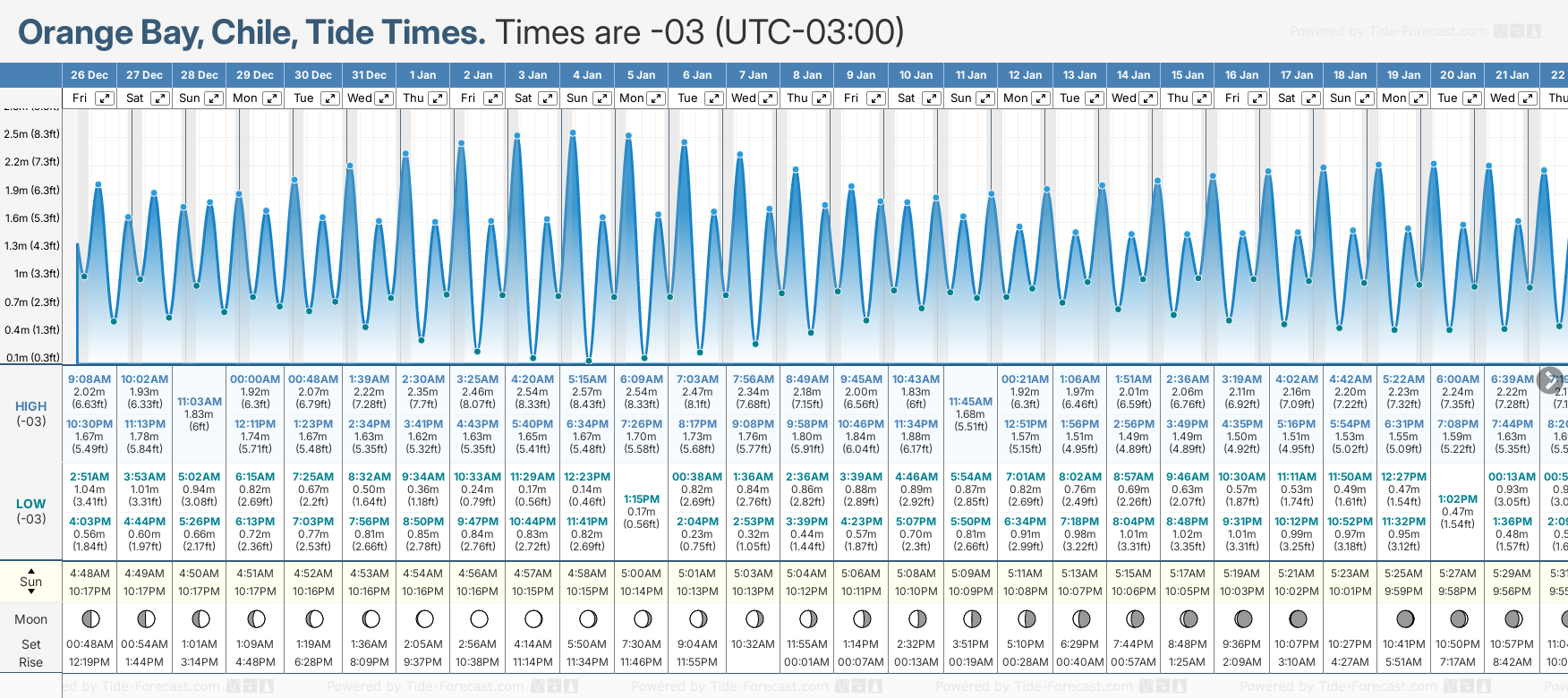
Task: Click the HIGH (-03) row label
Action: pos(31,413)
